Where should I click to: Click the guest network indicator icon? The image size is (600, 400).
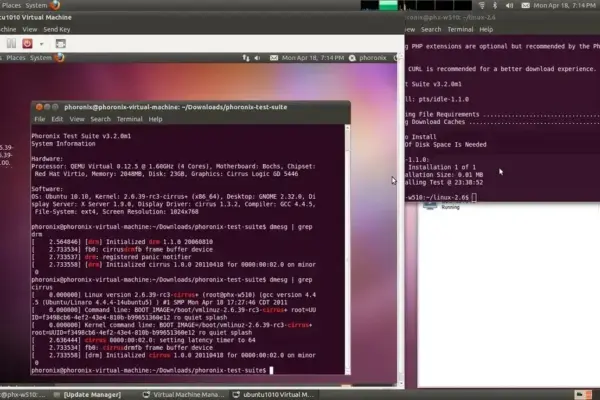246,58
